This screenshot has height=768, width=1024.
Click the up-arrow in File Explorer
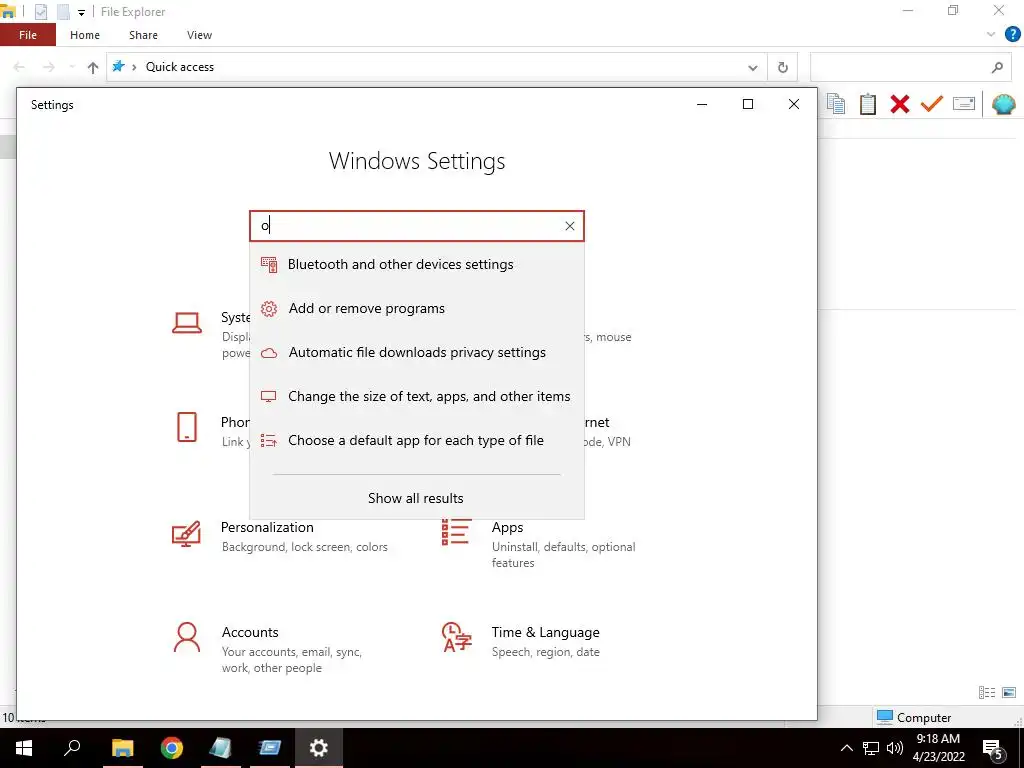click(x=93, y=67)
